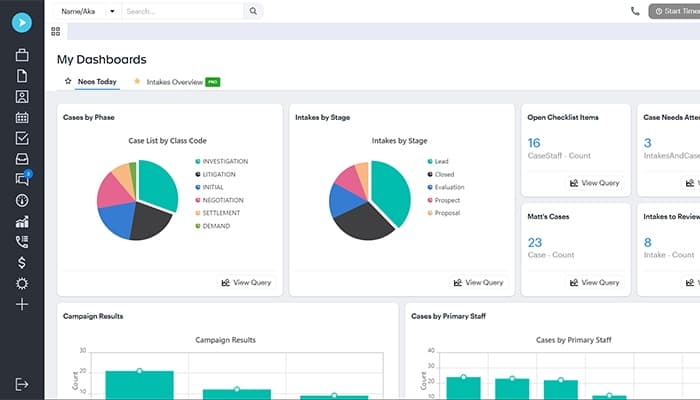Open the Checklist checkmark icon in sidebar
The height and width of the screenshot is (400, 700).
(22, 138)
